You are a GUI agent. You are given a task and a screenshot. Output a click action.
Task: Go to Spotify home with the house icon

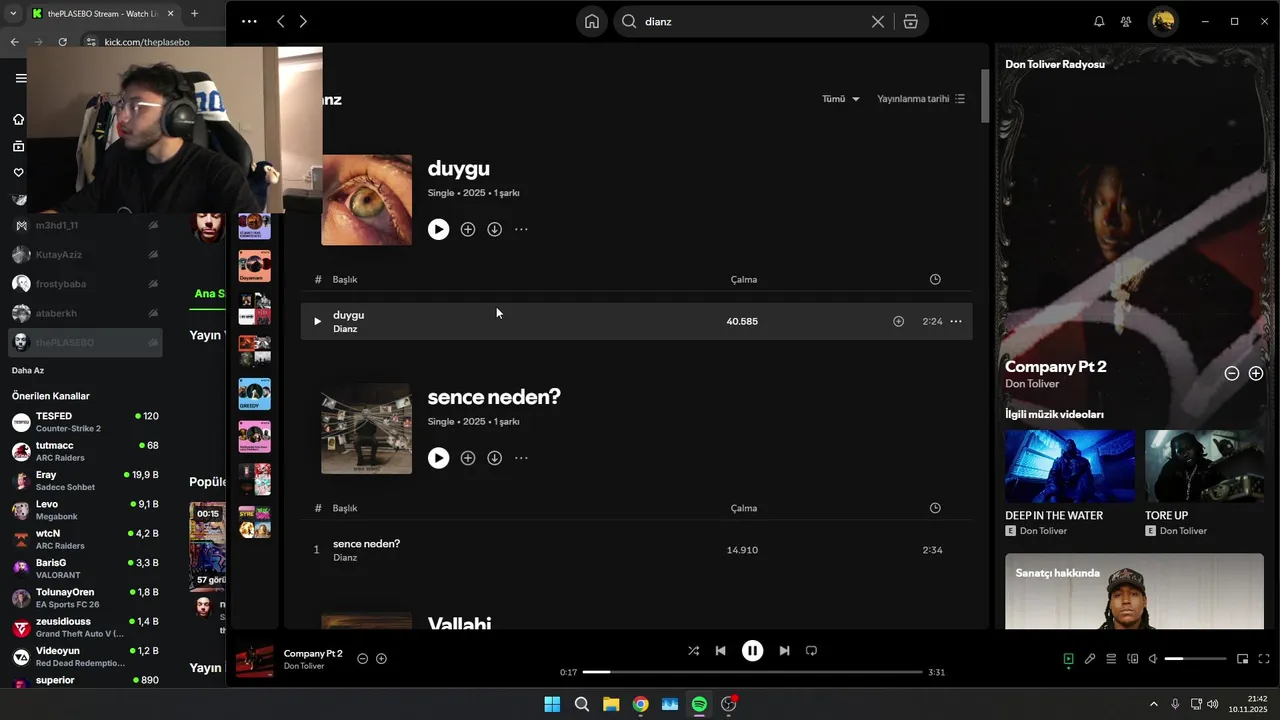tap(592, 21)
